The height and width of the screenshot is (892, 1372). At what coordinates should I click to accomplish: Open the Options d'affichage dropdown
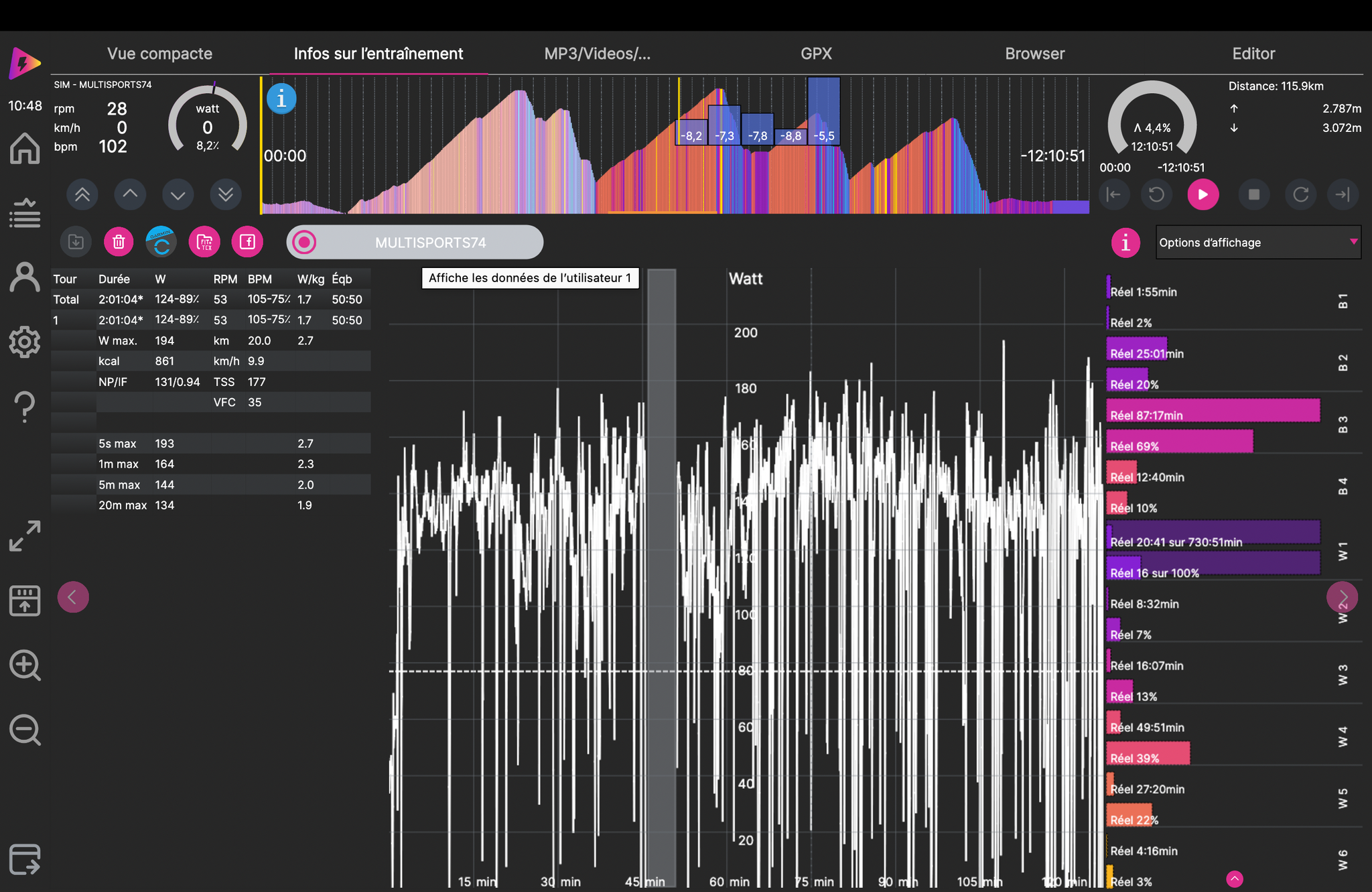tap(1259, 242)
